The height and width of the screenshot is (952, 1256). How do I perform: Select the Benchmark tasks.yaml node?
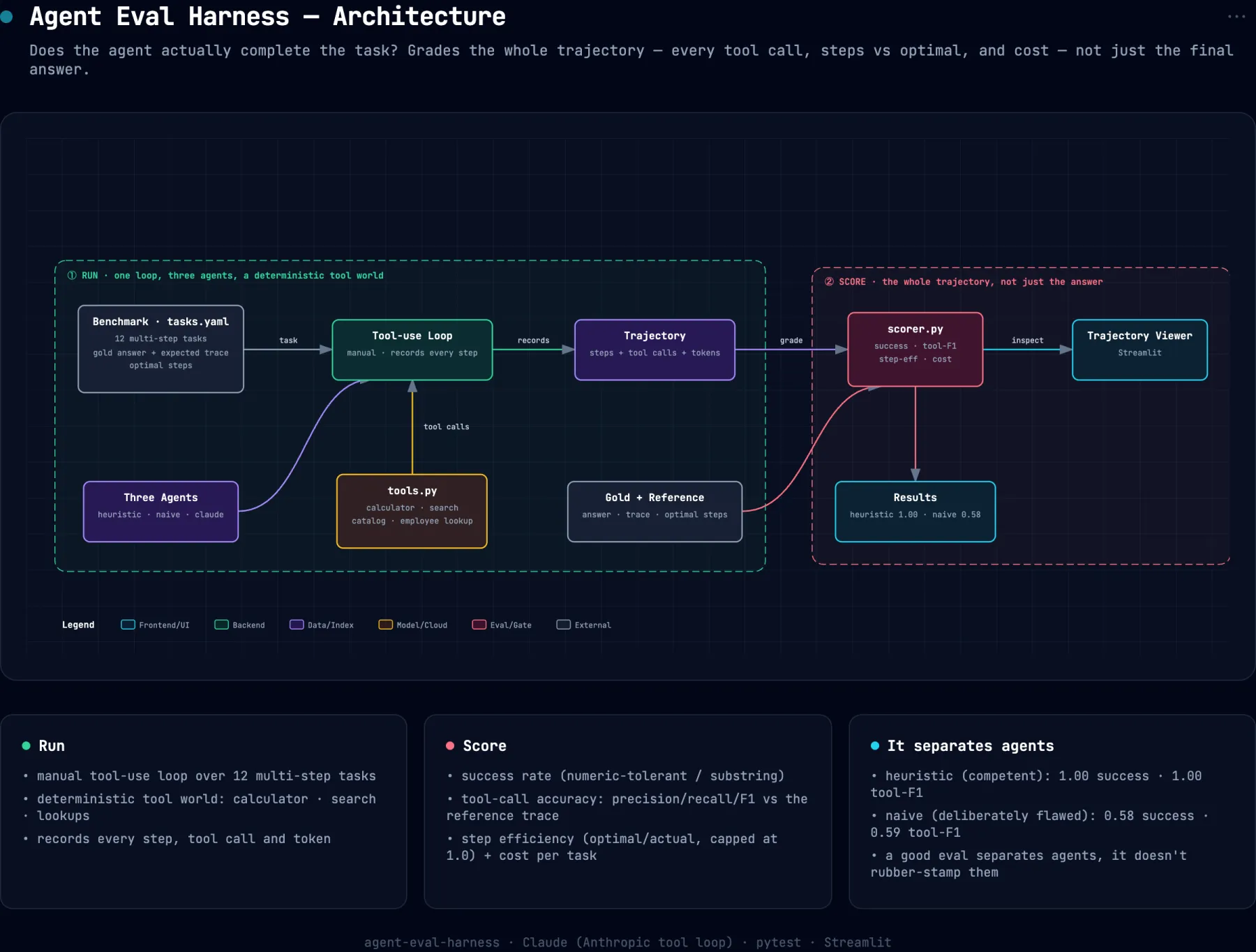coord(160,349)
